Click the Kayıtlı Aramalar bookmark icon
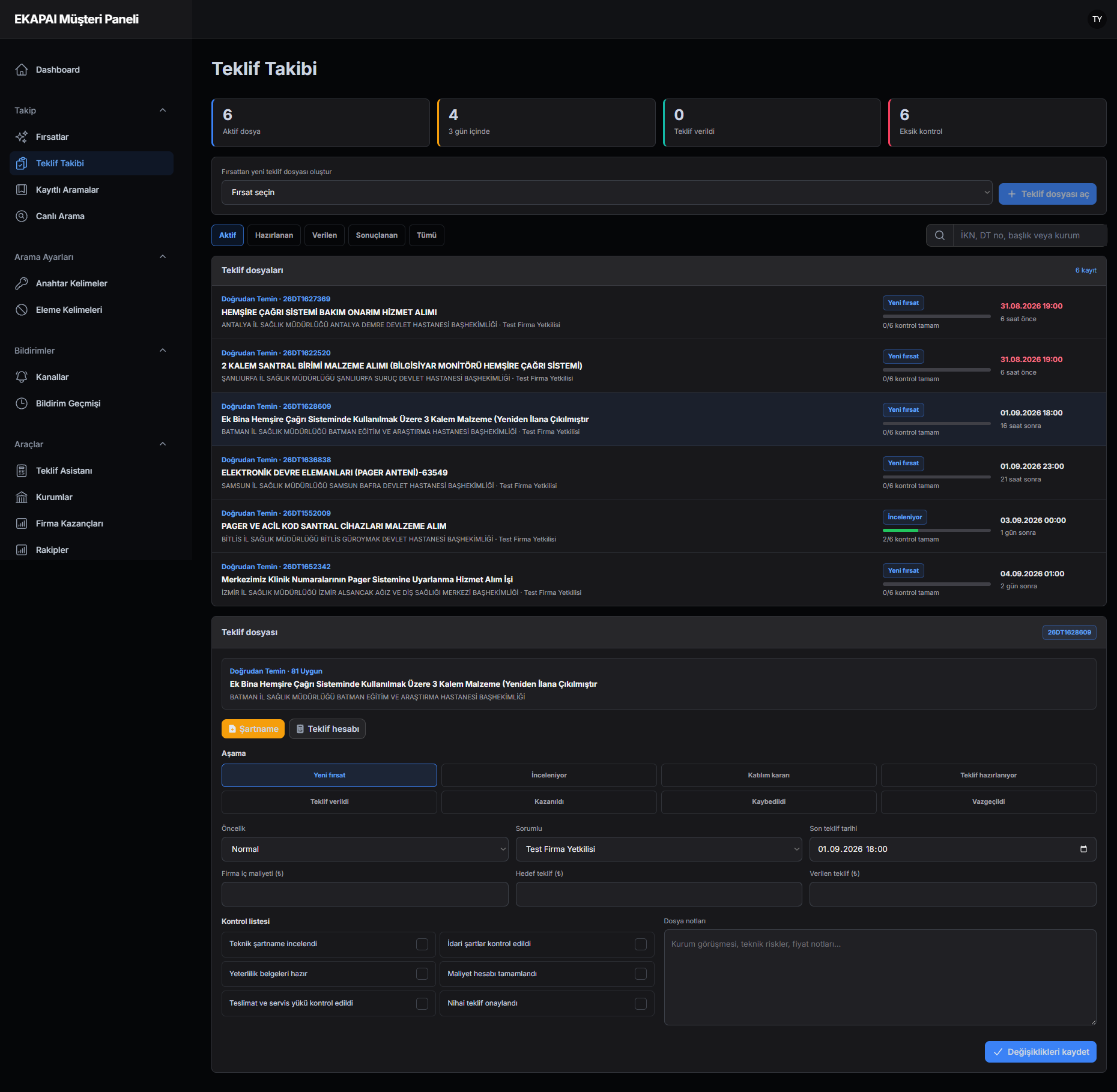 22,190
